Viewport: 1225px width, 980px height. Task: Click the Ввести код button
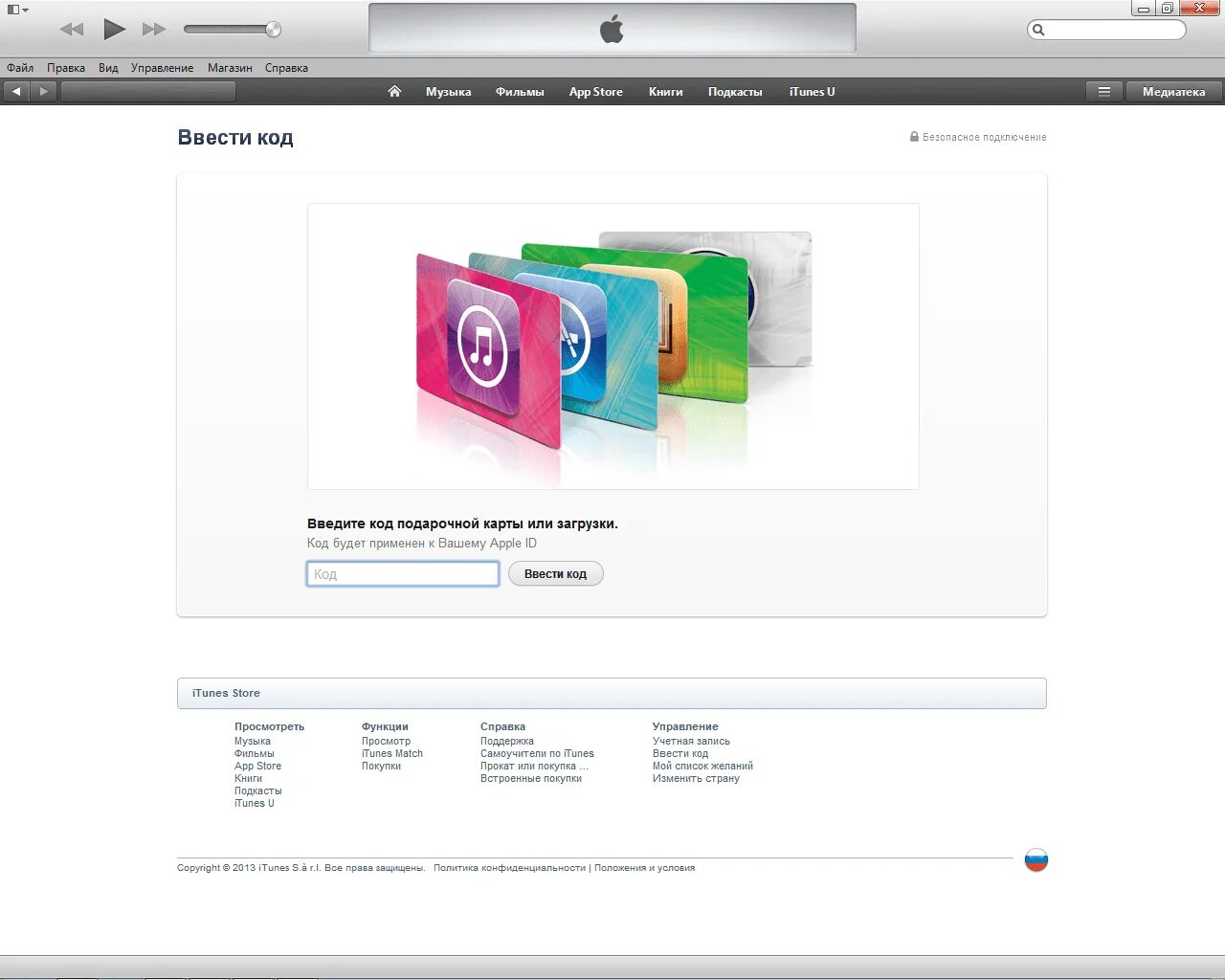pyautogui.click(x=555, y=574)
